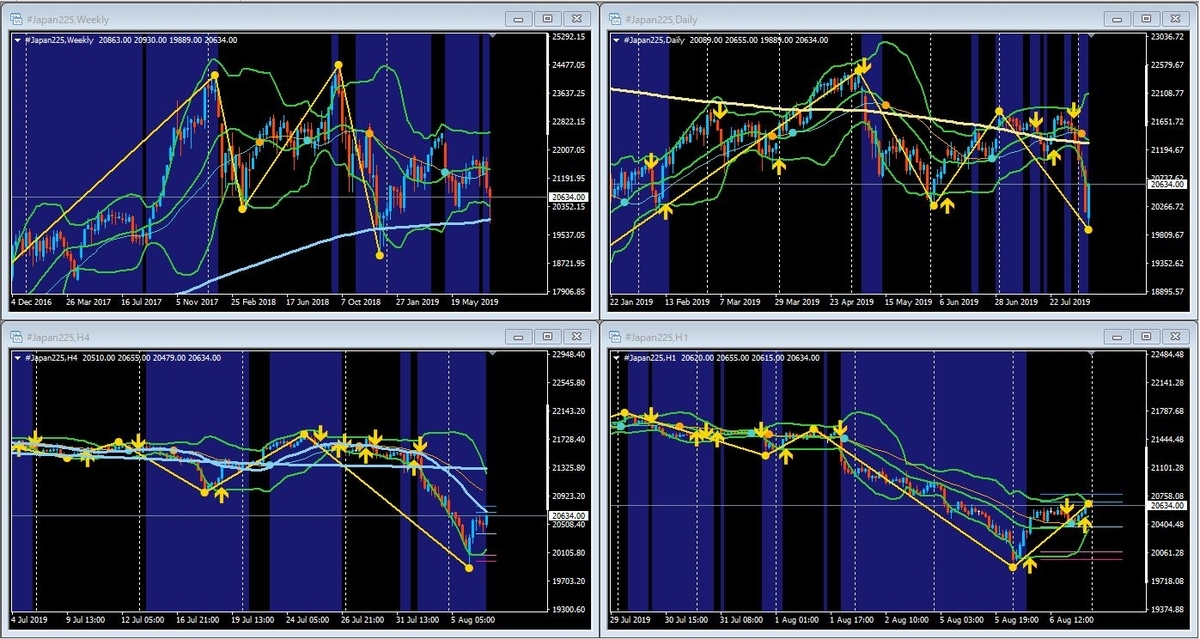Image resolution: width=1200 pixels, height=639 pixels.
Task: Toggle one-click trading arrow on Daily chart
Action: coord(616,40)
